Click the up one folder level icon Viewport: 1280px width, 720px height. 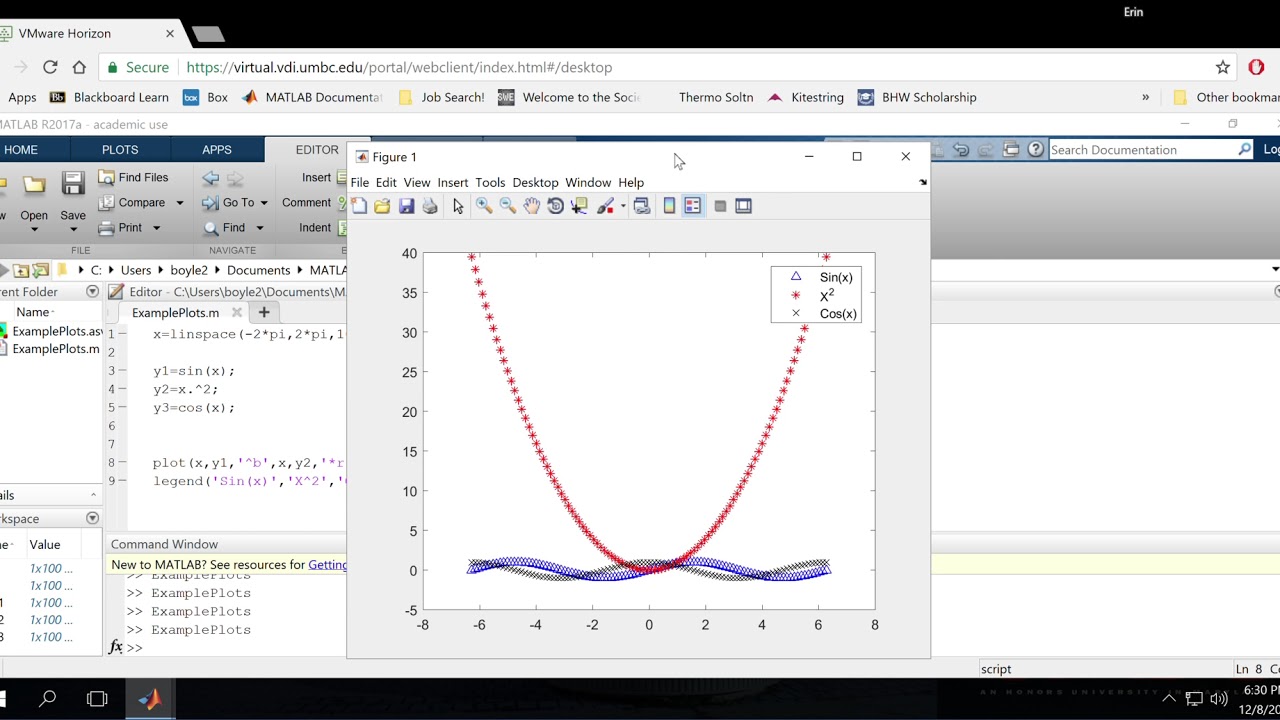coord(21,270)
